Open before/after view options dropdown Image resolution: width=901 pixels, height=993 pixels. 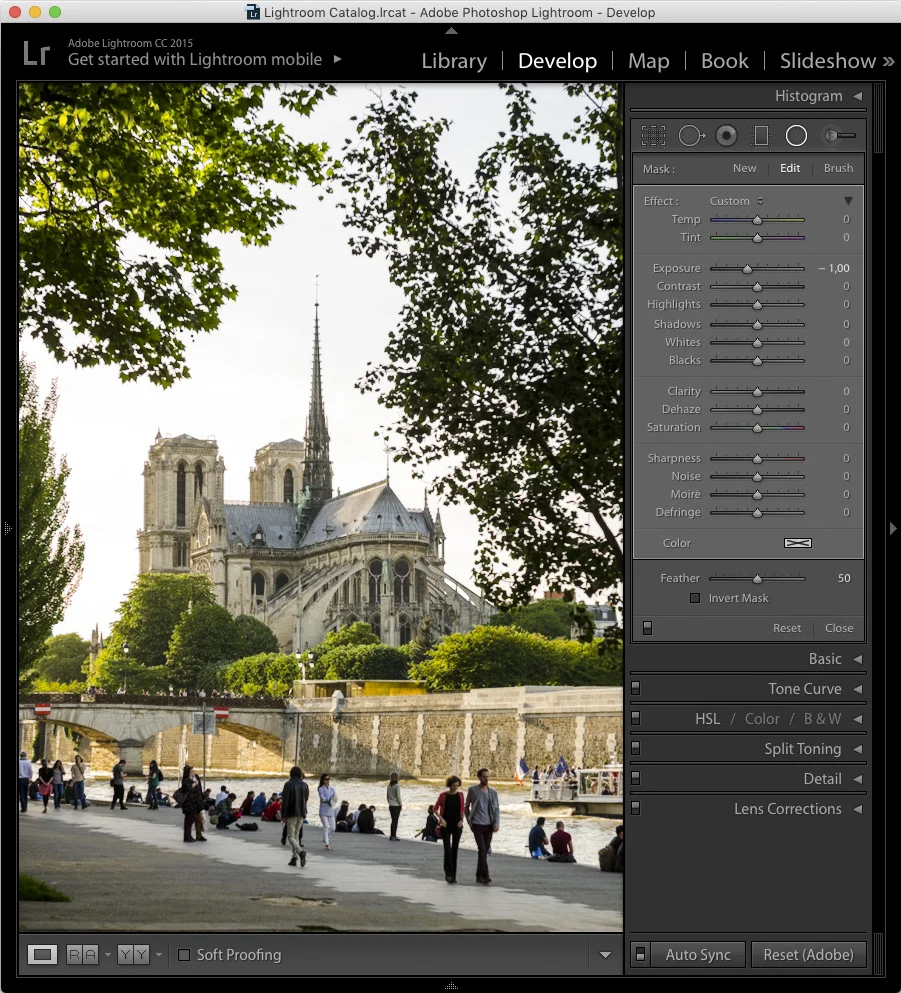(108, 954)
